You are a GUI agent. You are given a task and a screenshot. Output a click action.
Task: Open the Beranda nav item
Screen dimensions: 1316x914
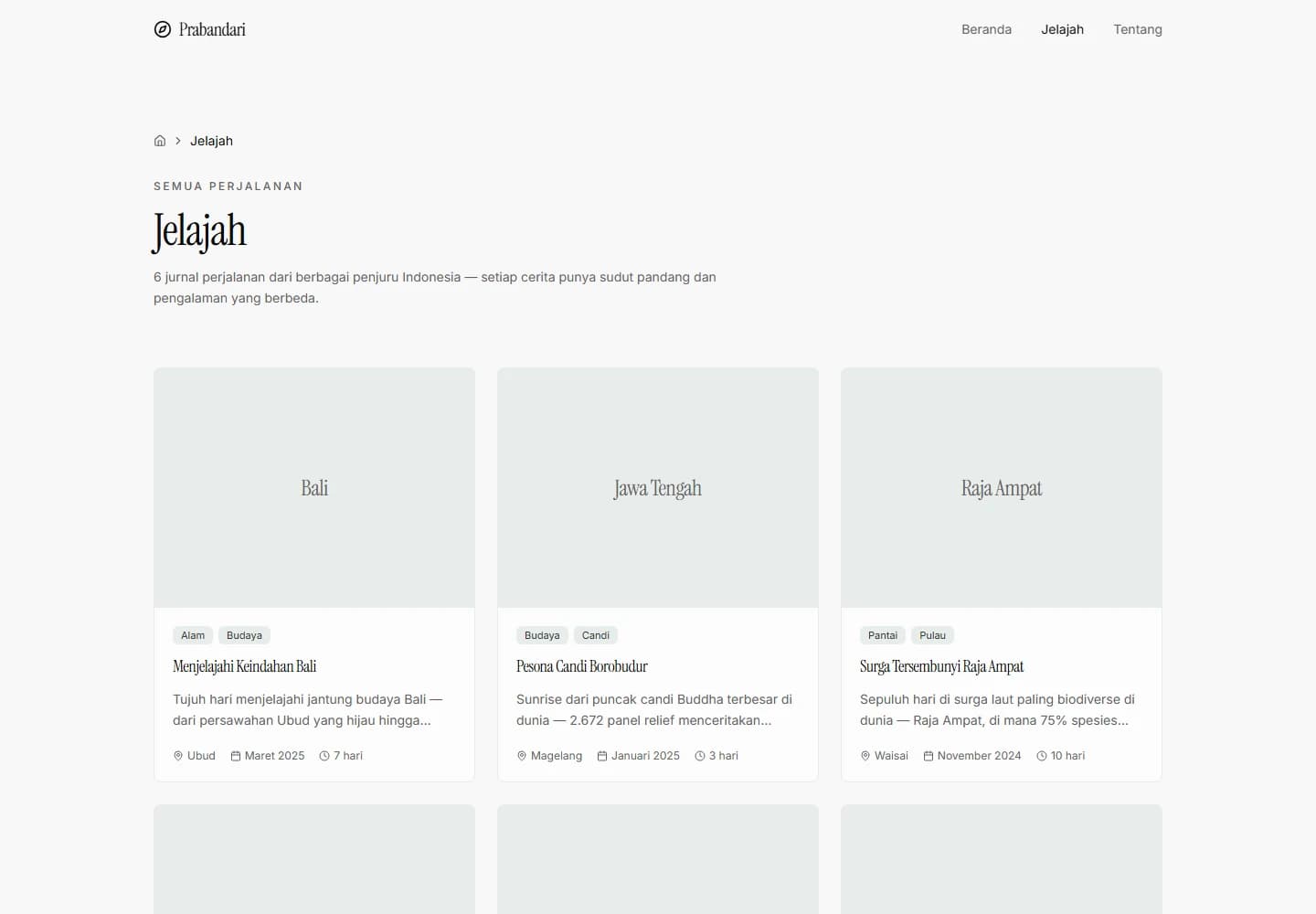pos(986,29)
